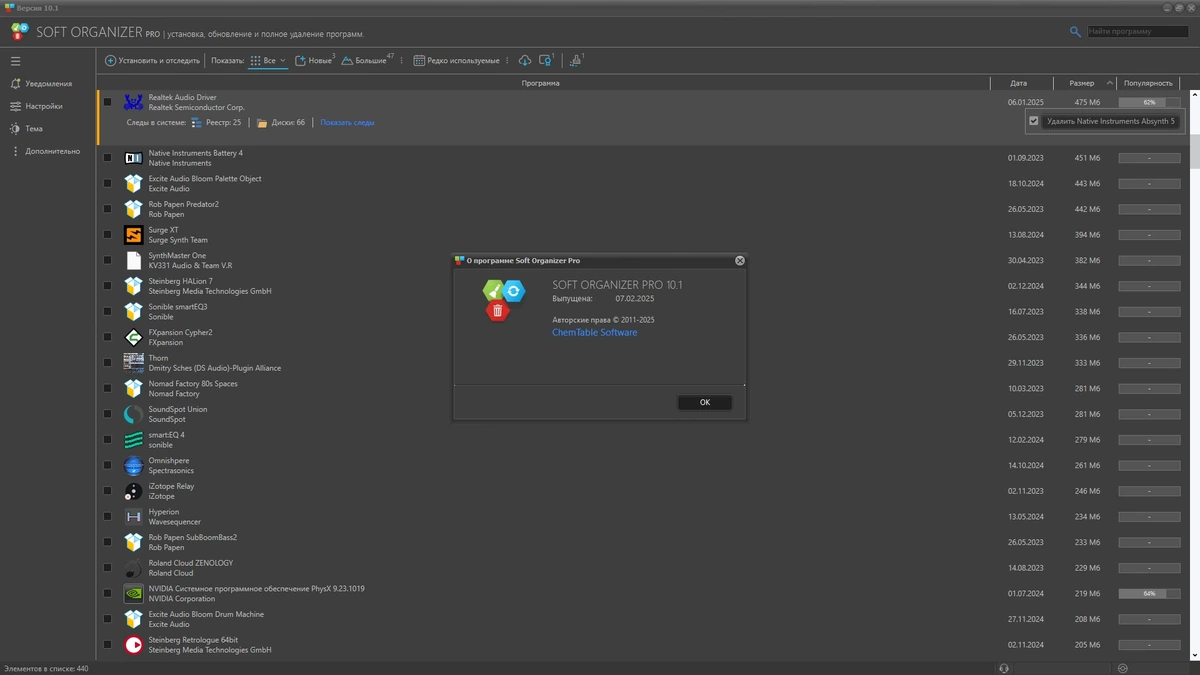Click the Реестр: 25 registry icon
This screenshot has height=675, width=1200.
(x=196, y=123)
